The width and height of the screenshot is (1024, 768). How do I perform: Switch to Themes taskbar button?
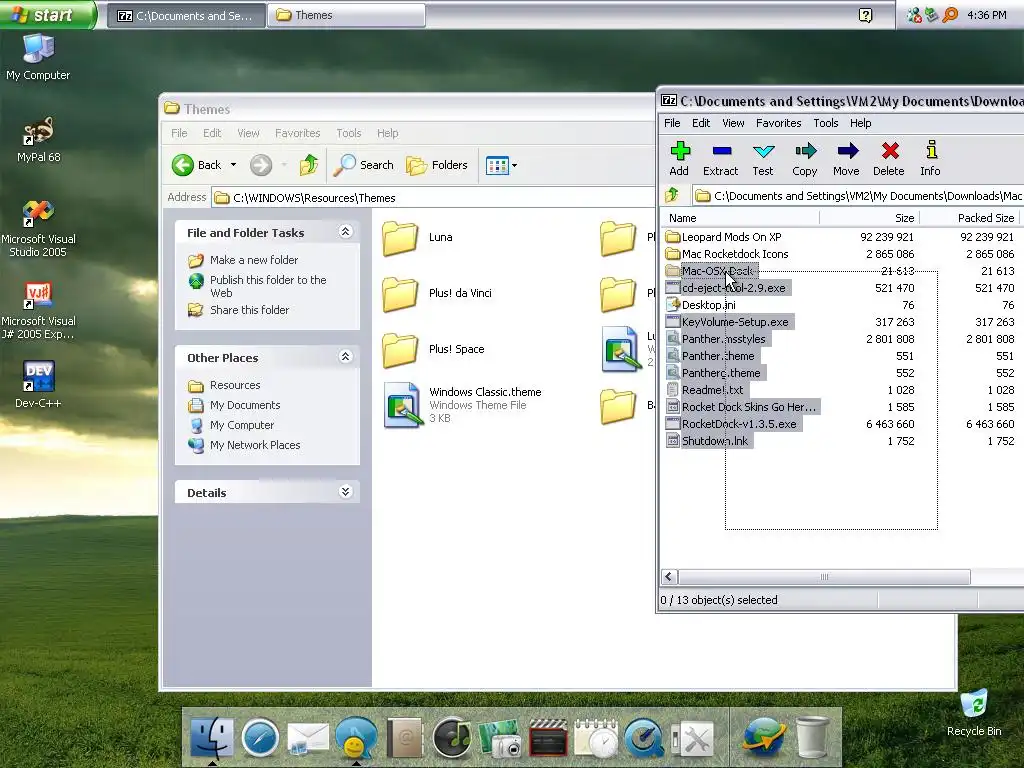(x=346, y=15)
